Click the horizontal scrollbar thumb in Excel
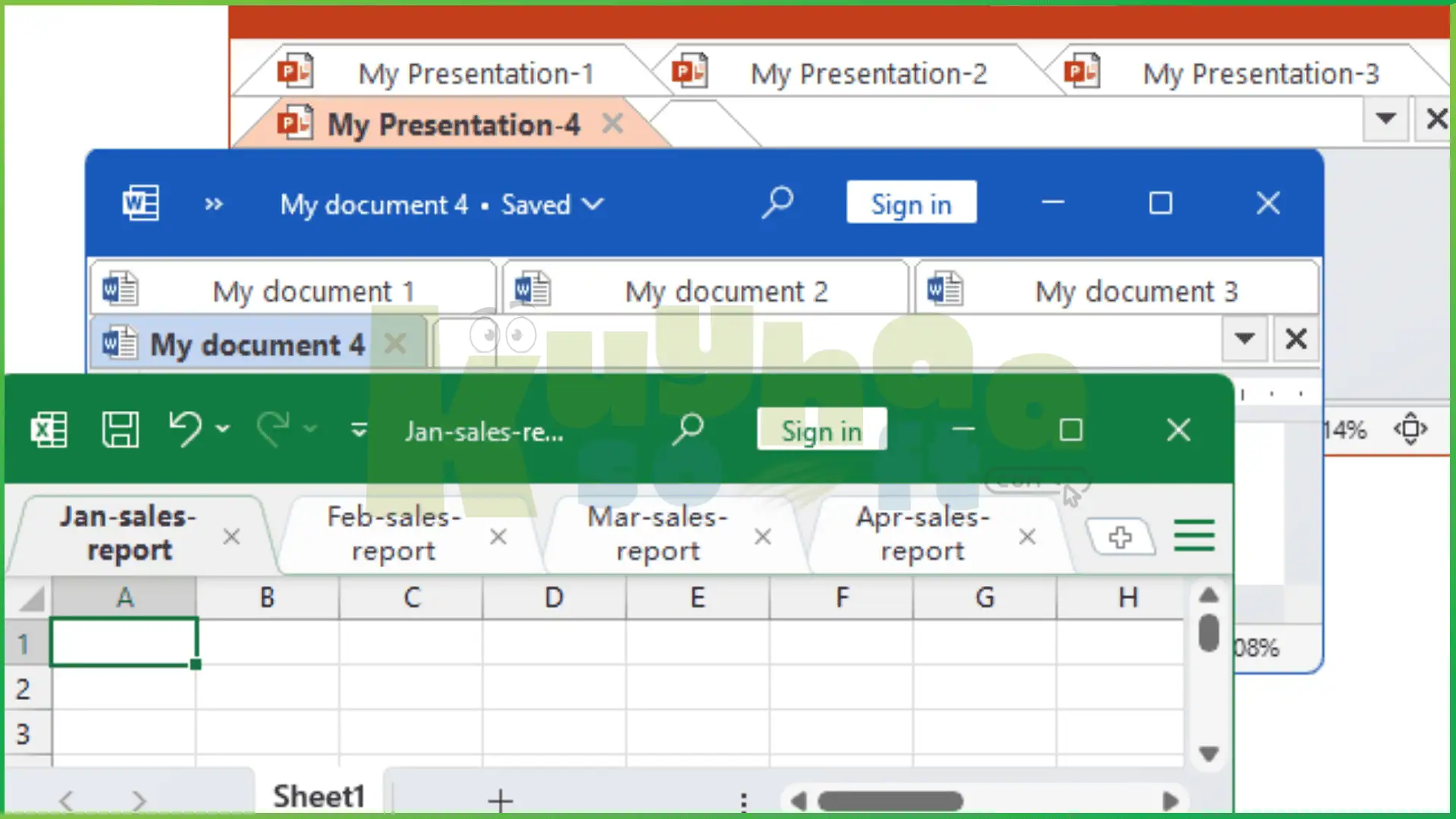The image size is (1456, 819). tap(890, 801)
